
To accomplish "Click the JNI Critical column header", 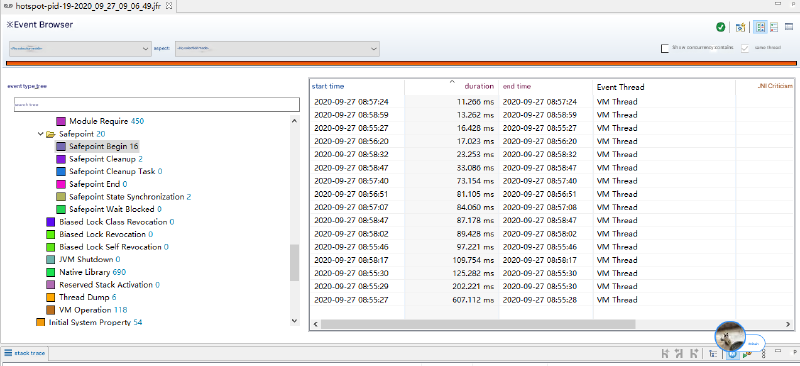I will pos(765,87).
